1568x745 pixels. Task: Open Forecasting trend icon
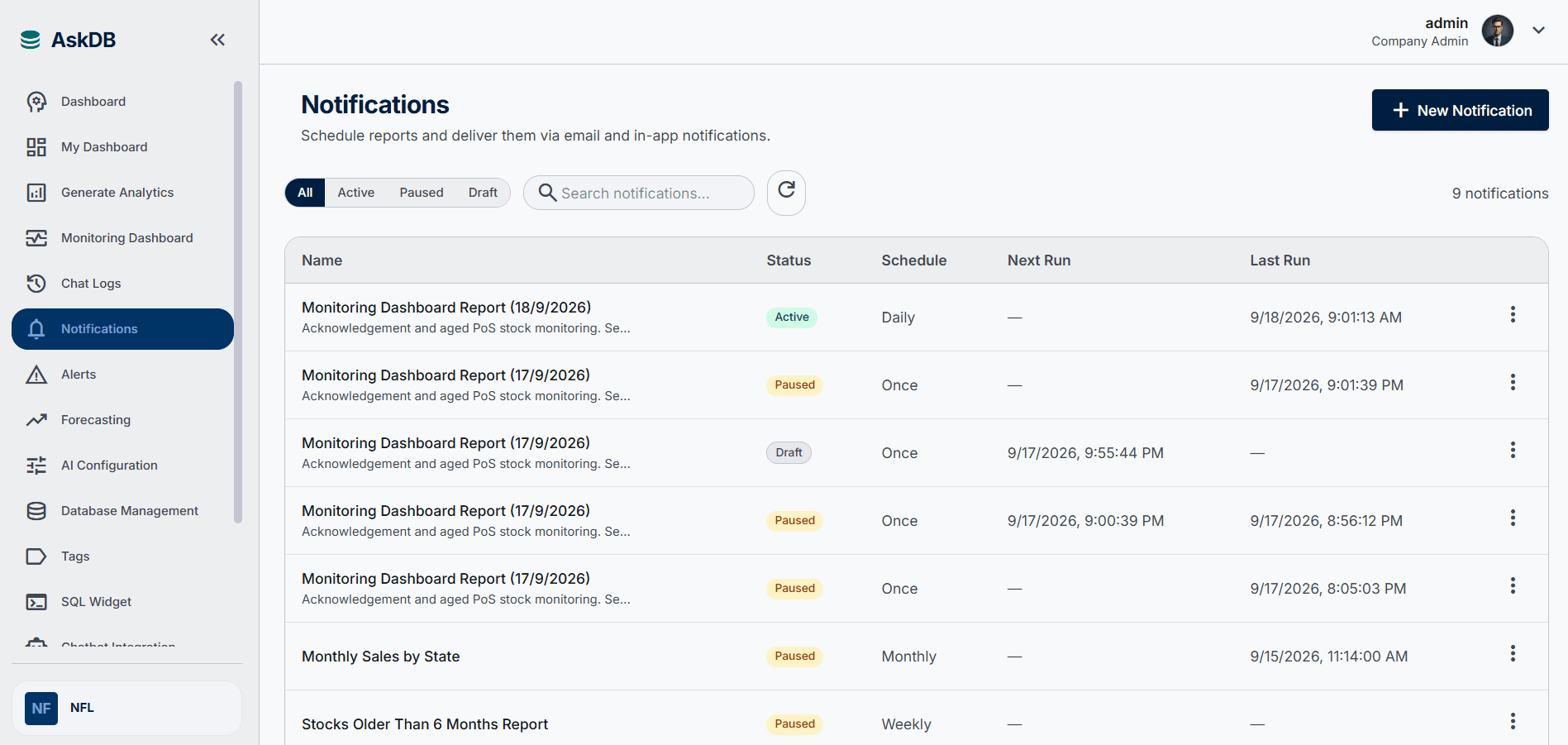(36, 420)
